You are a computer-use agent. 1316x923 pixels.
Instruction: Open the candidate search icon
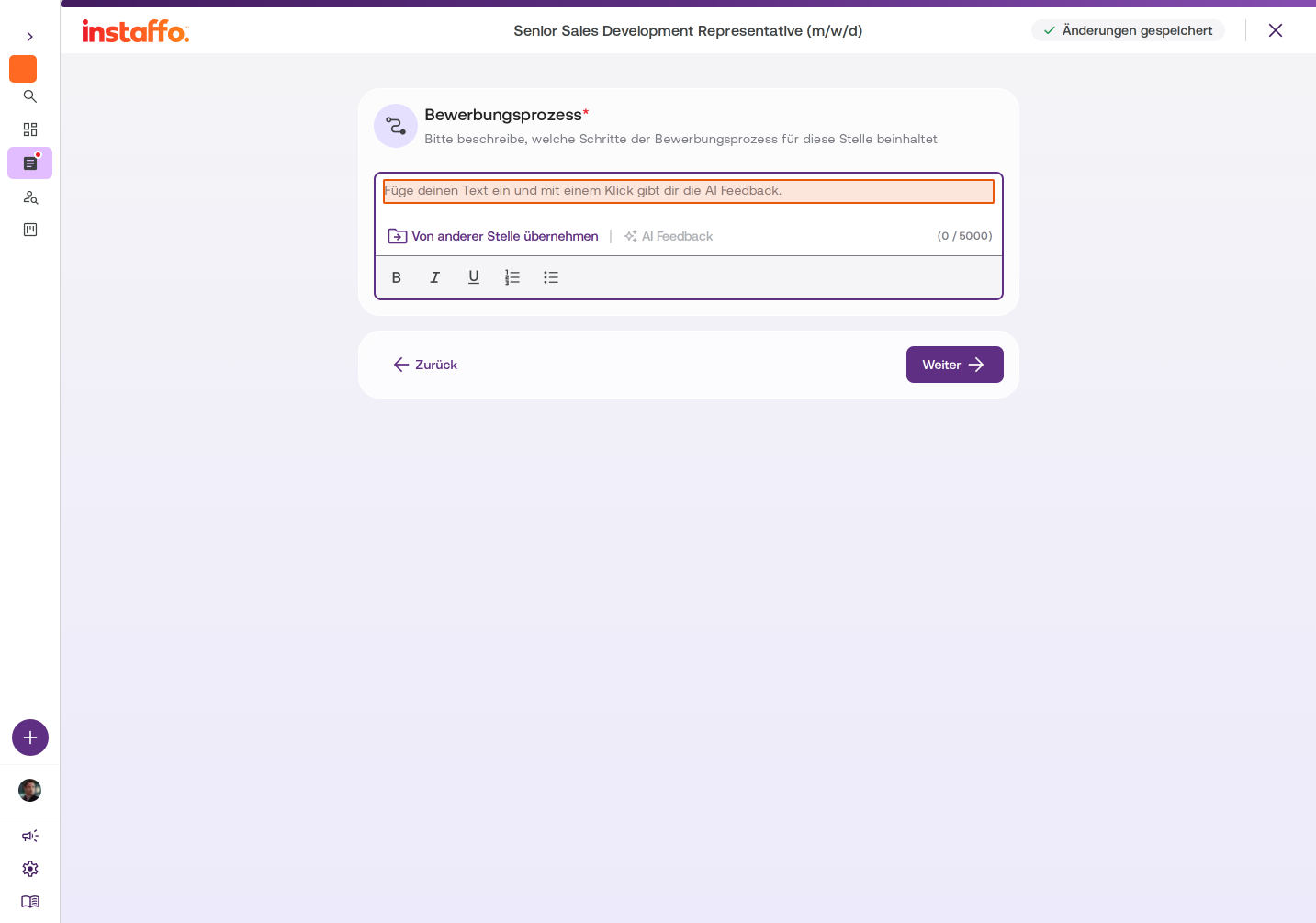(x=30, y=197)
